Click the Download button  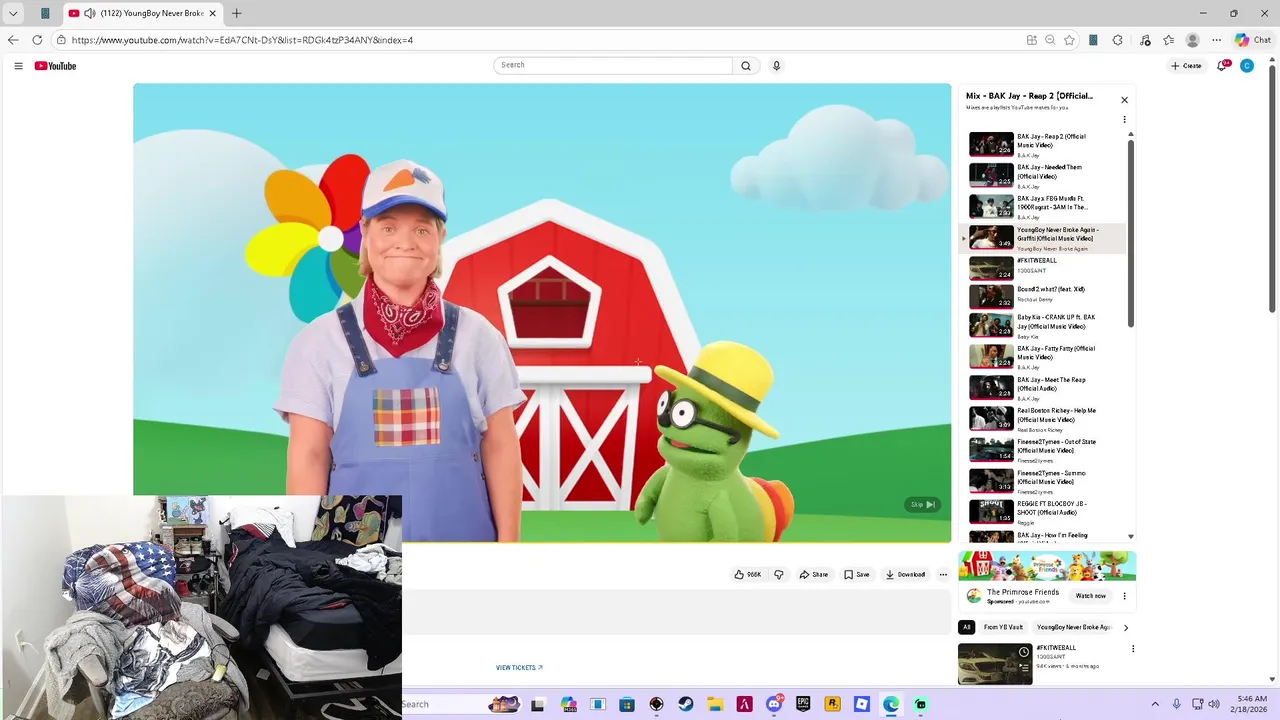[905, 575]
